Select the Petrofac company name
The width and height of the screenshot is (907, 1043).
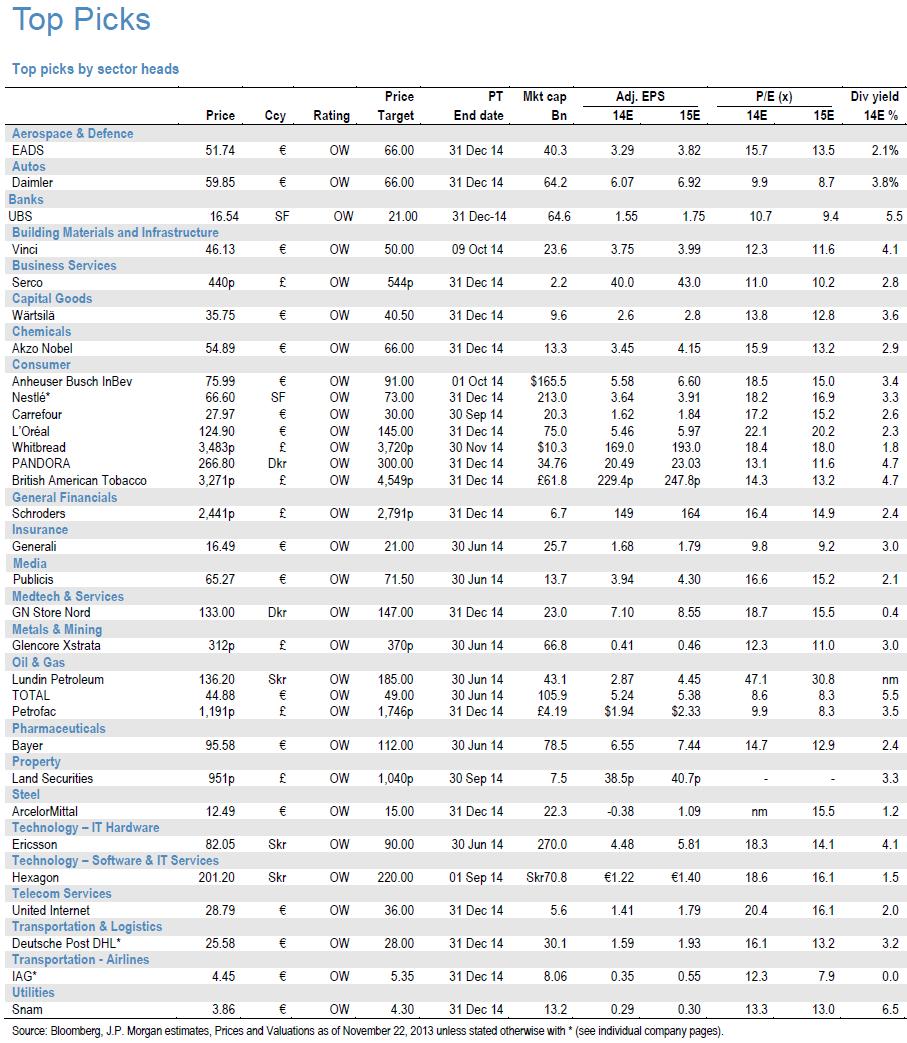pos(34,711)
